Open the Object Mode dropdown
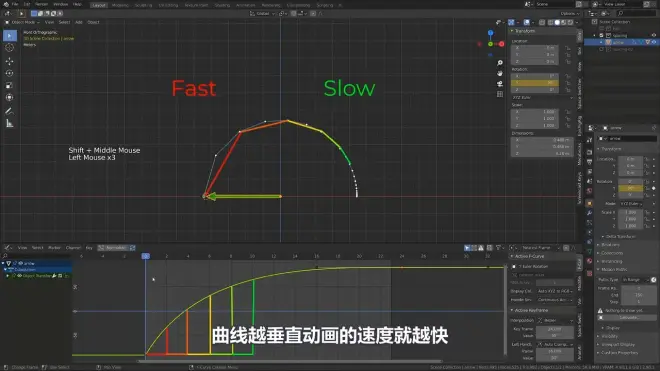Viewport: 660px width, 371px height. pos(23,22)
